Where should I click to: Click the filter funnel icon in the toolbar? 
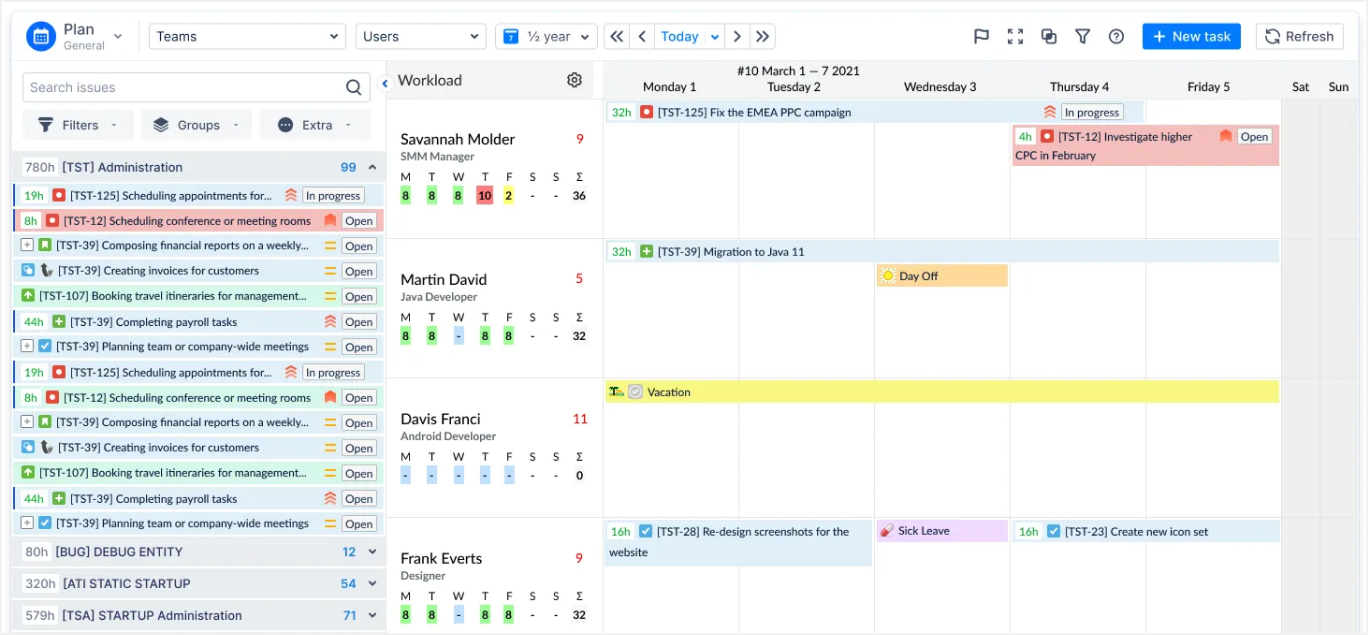pos(1082,37)
